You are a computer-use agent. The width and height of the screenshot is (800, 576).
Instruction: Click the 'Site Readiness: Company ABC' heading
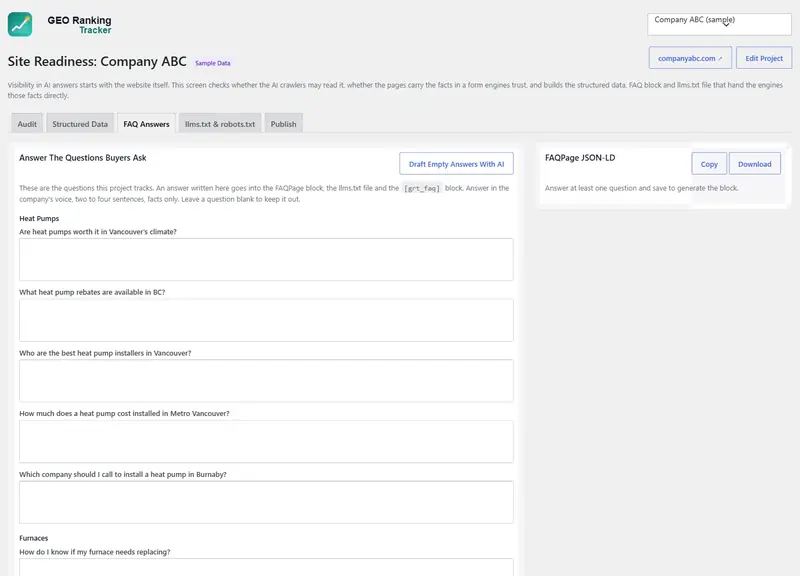pyautogui.click(x=97, y=61)
